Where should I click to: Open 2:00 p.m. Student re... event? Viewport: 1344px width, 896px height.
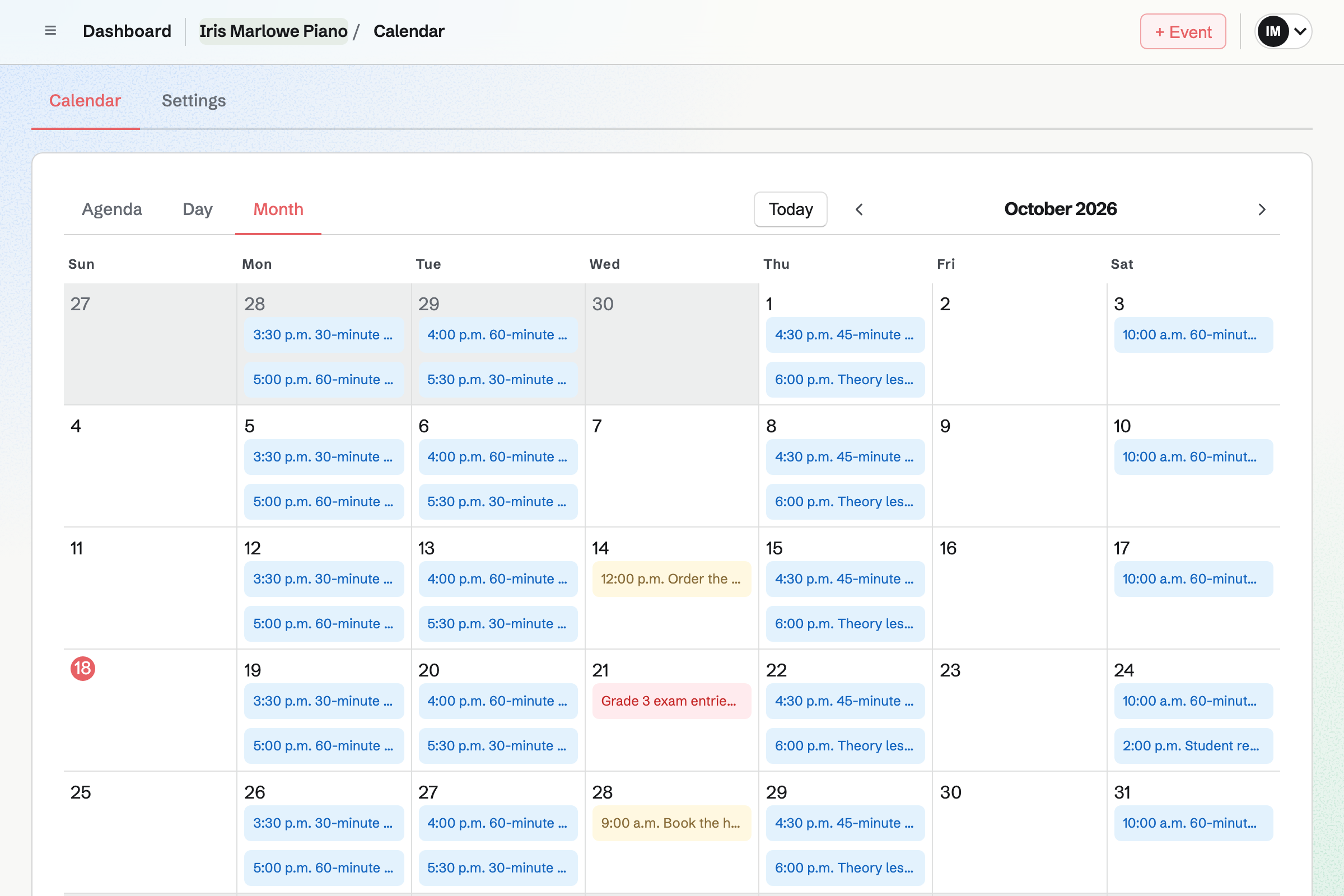pos(1194,746)
